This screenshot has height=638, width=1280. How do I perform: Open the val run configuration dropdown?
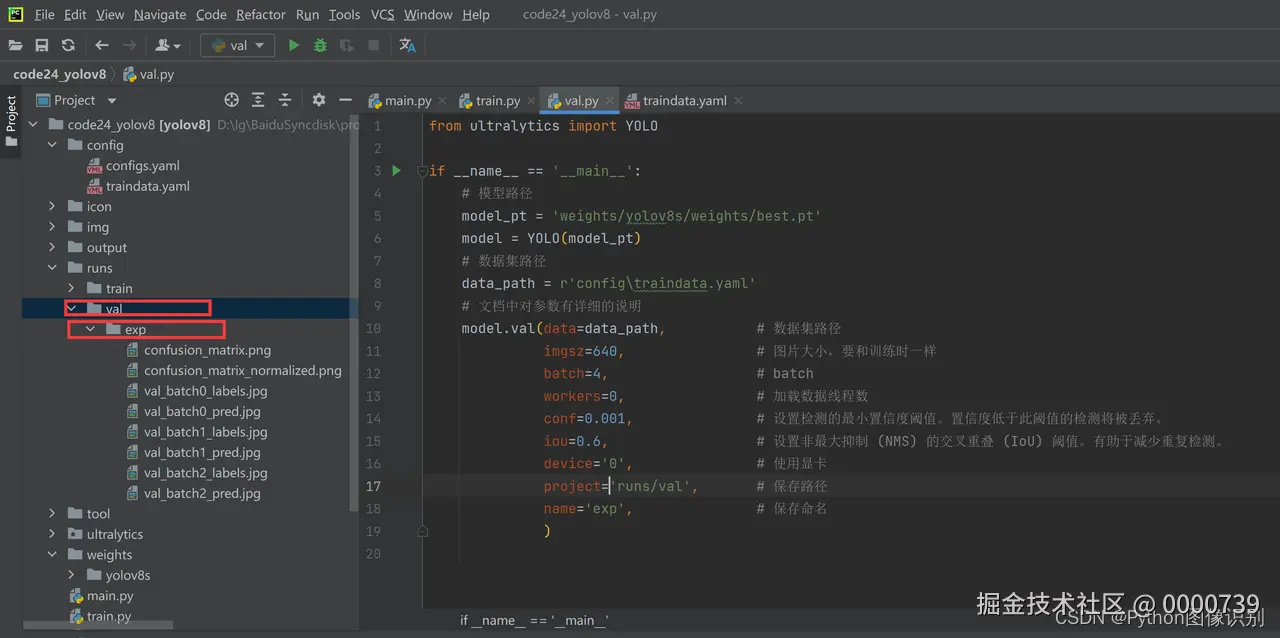[x=238, y=45]
